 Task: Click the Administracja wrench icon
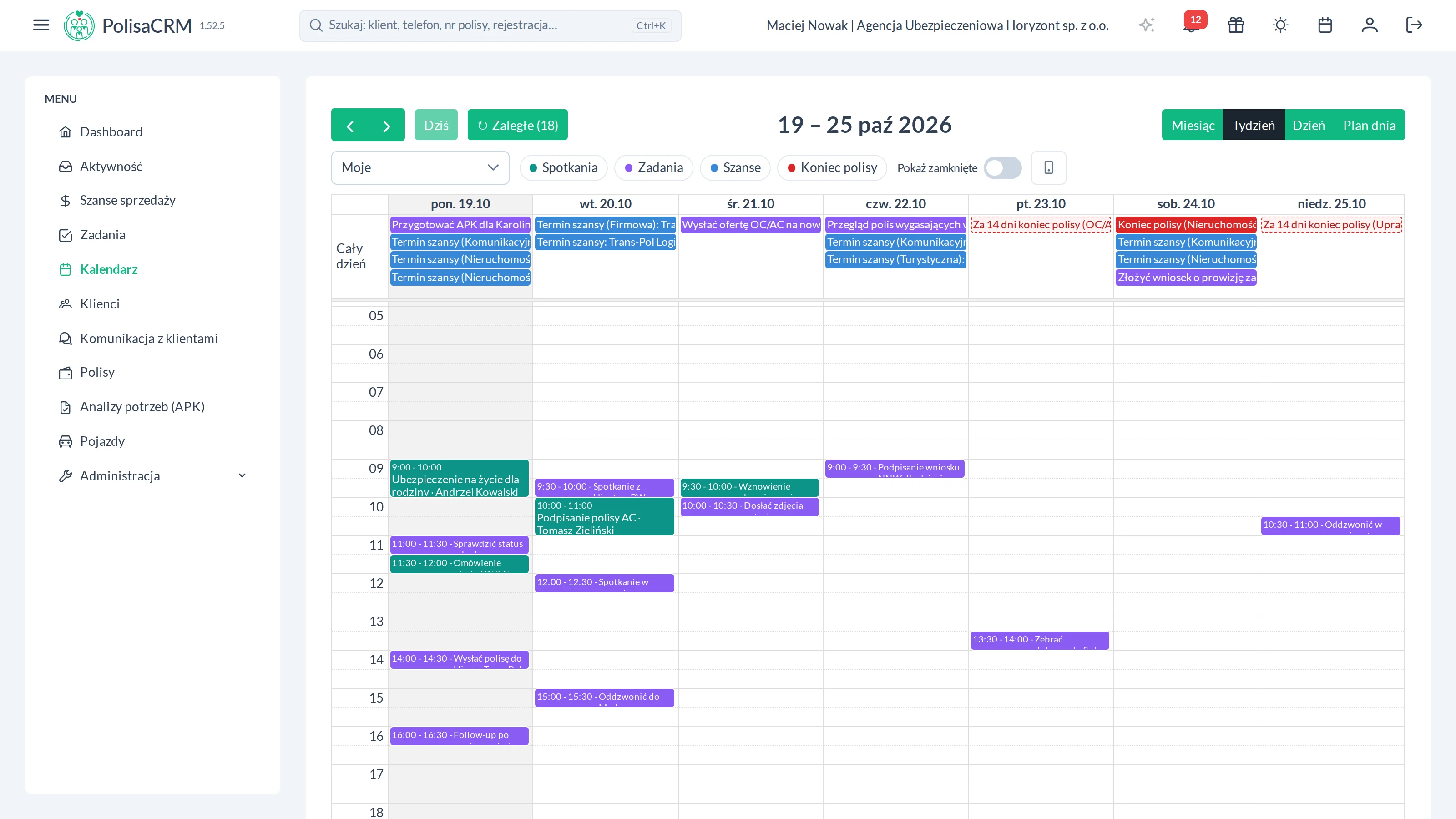tap(66, 476)
